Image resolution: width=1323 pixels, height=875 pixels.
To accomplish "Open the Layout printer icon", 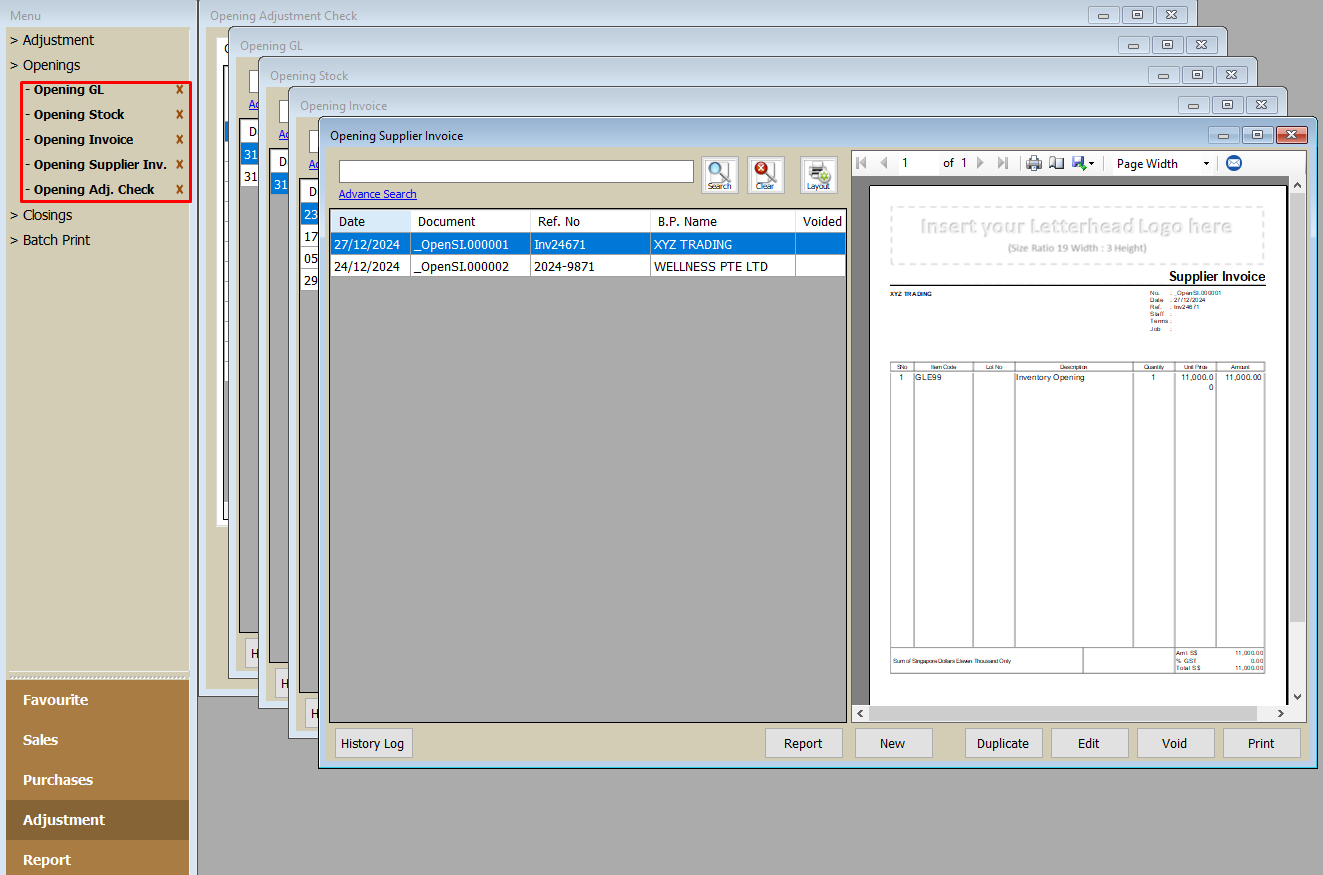I will pos(818,174).
